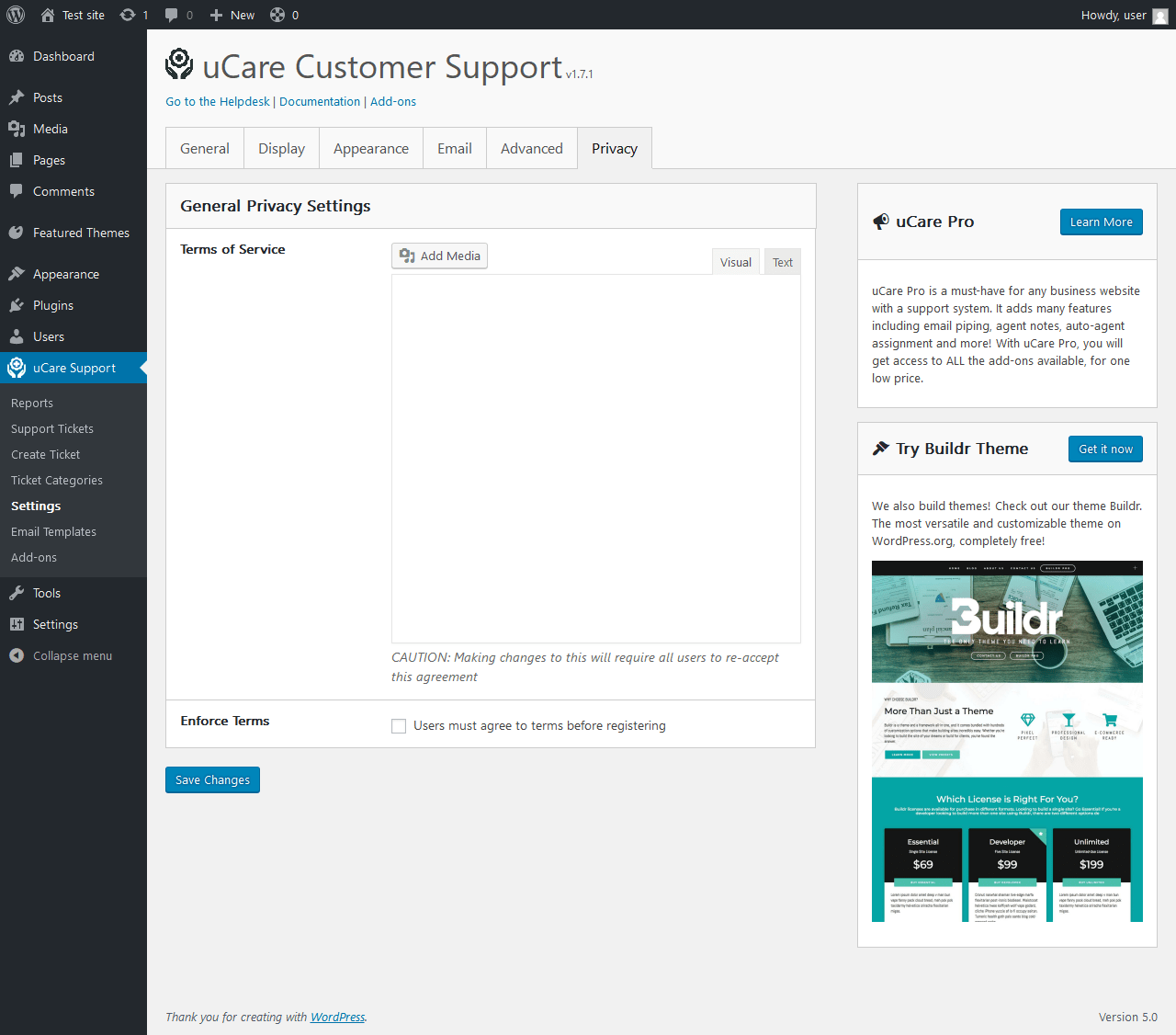
Task: Open Email Templates in submenu
Action: pyautogui.click(x=53, y=531)
